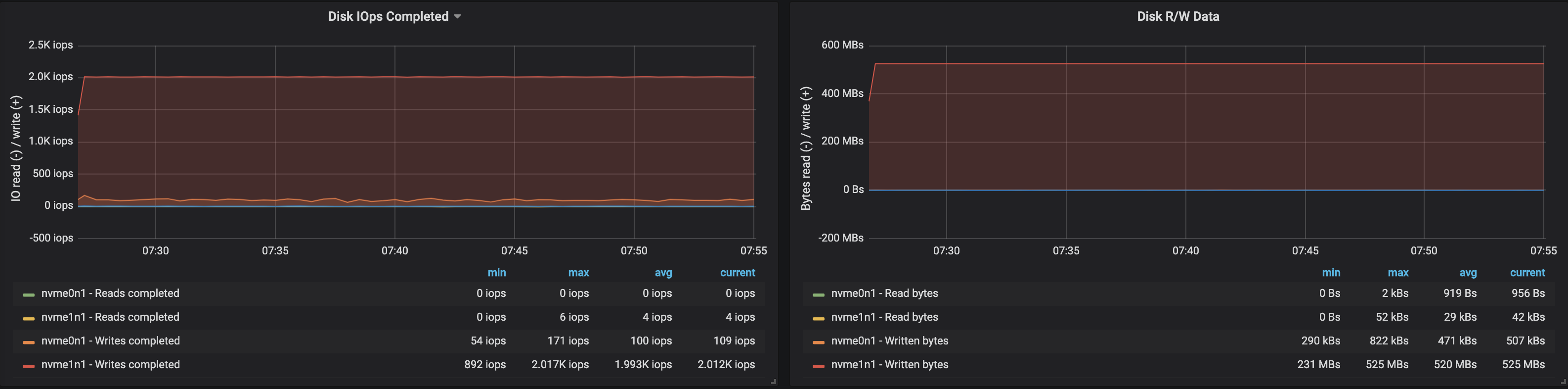1568x389 pixels.
Task: Click the 600 MBs y-axis label
Action: (x=842, y=45)
